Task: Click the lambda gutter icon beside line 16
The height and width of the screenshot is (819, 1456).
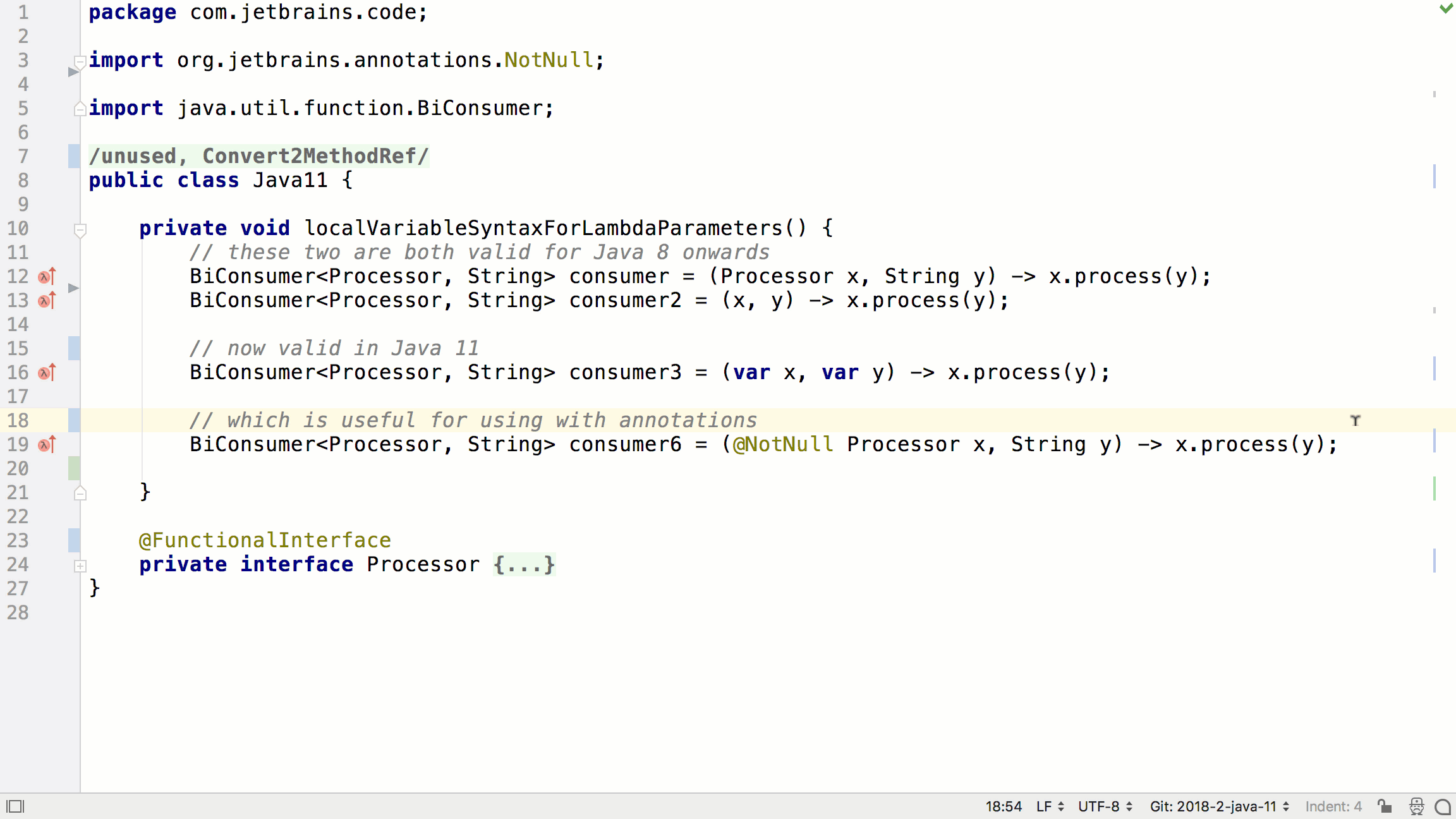Action: coord(45,373)
